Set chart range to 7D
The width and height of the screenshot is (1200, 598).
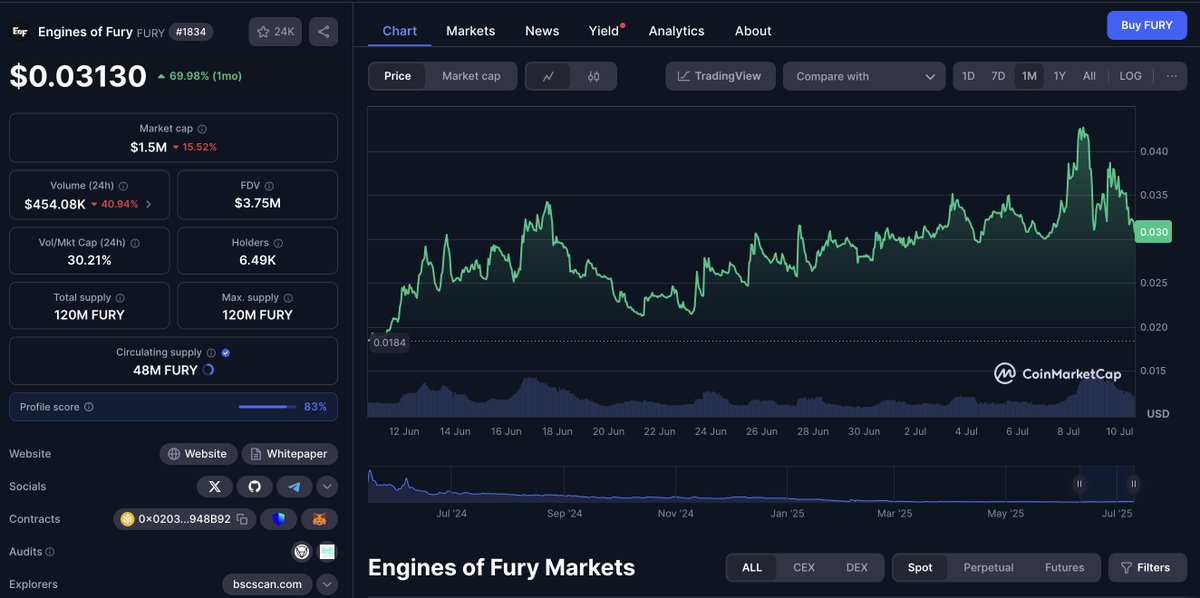tap(998, 76)
